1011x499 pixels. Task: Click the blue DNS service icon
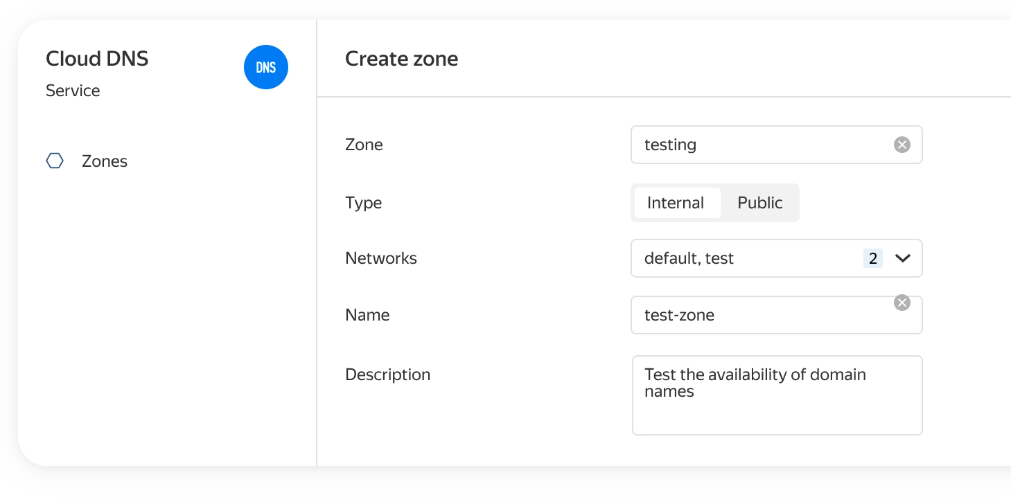point(266,67)
